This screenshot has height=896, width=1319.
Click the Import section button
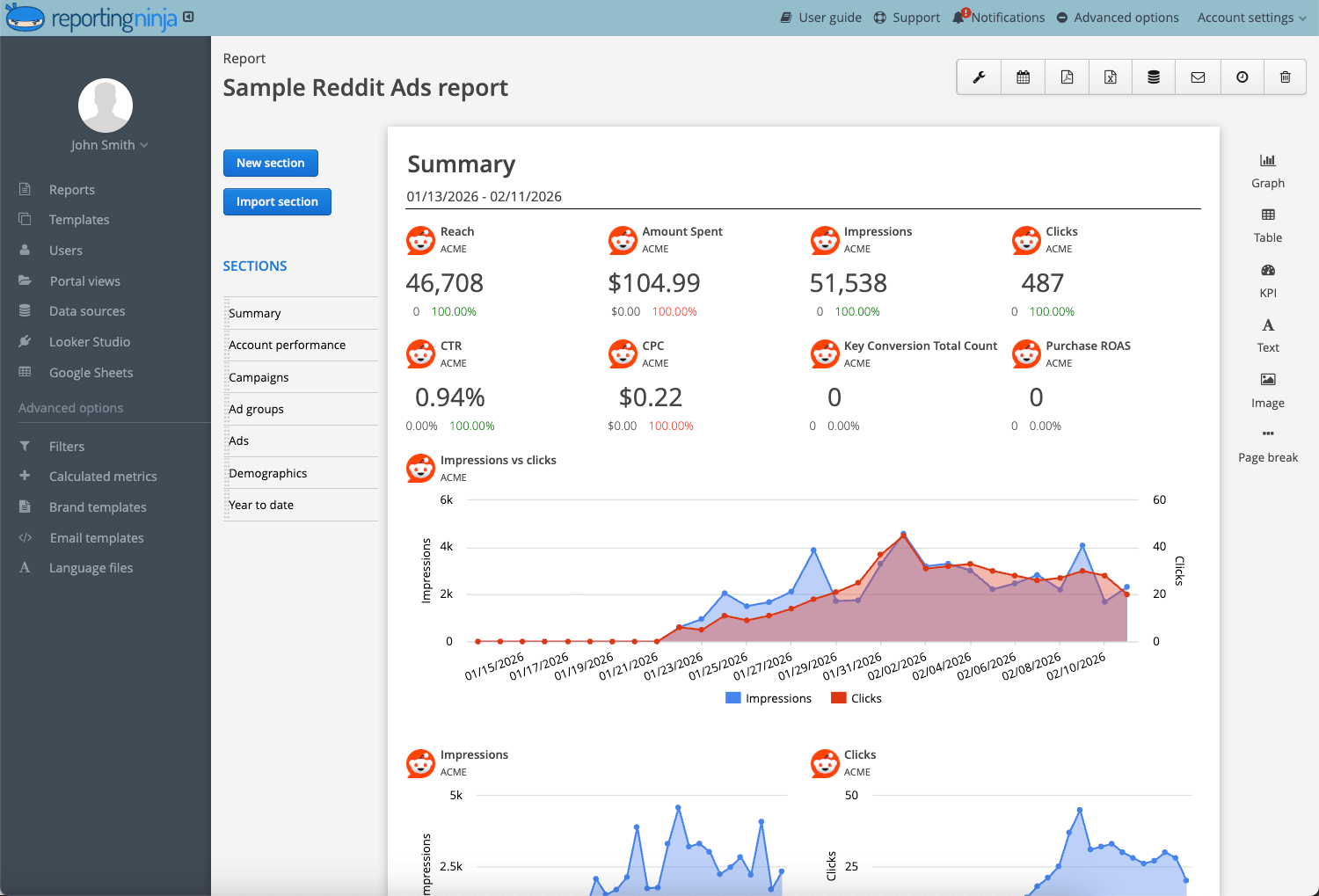[x=277, y=201]
